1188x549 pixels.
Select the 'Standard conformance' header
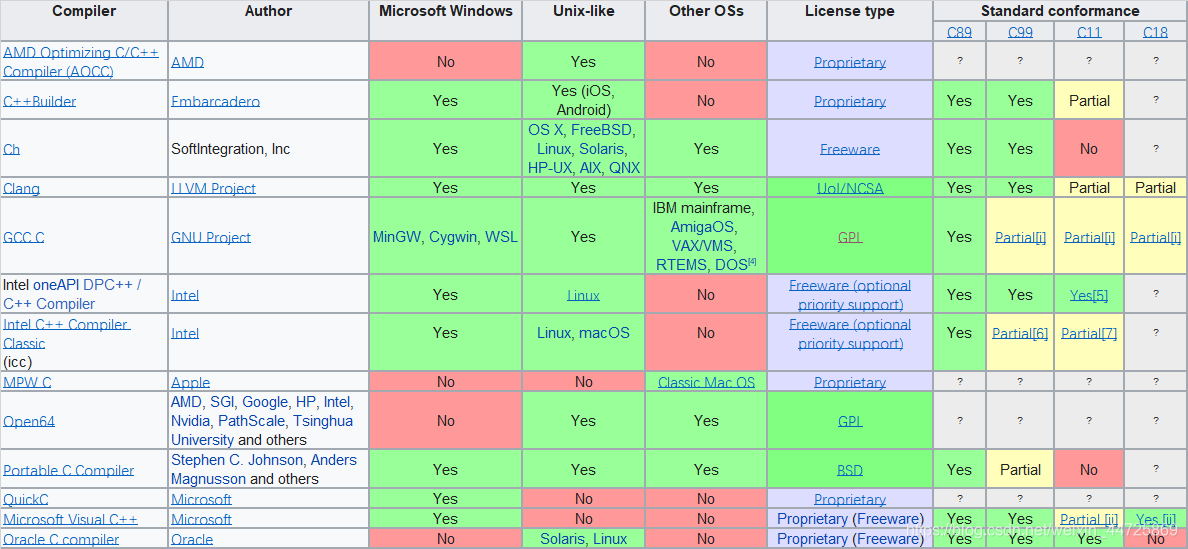pyautogui.click(x=1060, y=11)
